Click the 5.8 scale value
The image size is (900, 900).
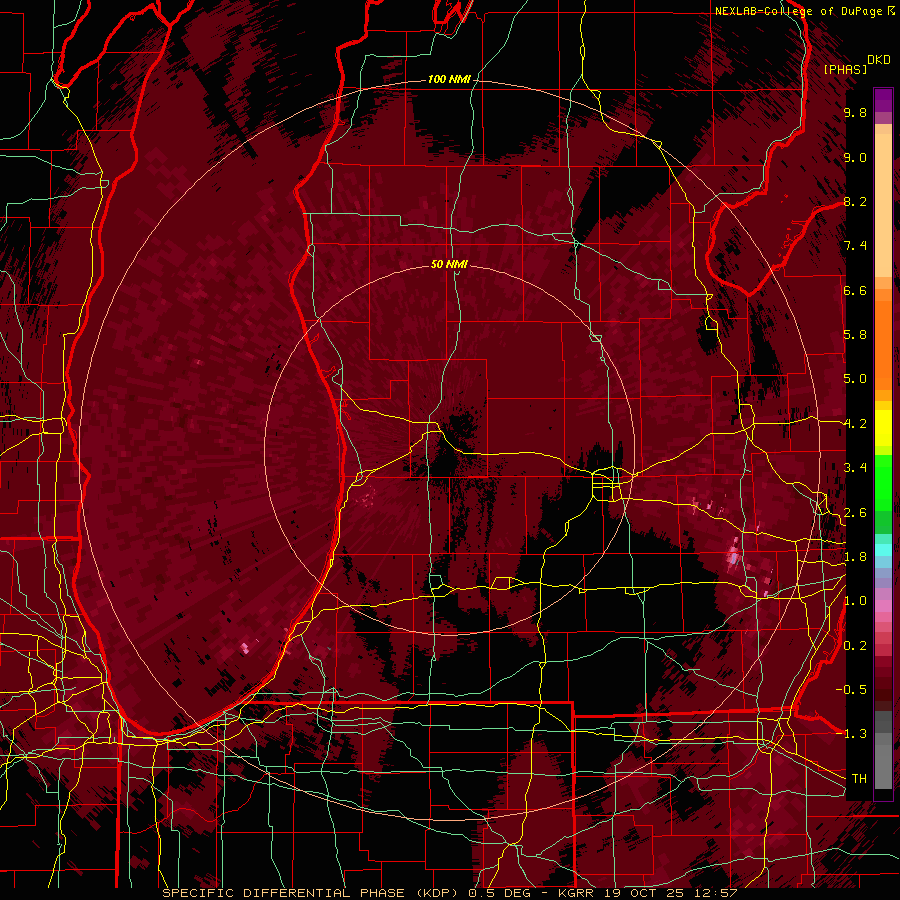pos(855,335)
